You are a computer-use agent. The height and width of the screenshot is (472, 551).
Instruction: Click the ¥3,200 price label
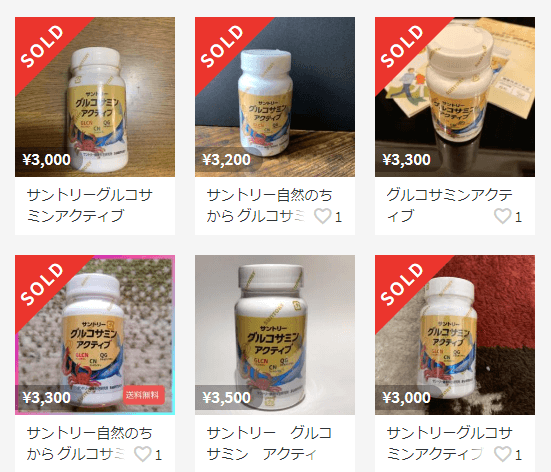(x=227, y=160)
